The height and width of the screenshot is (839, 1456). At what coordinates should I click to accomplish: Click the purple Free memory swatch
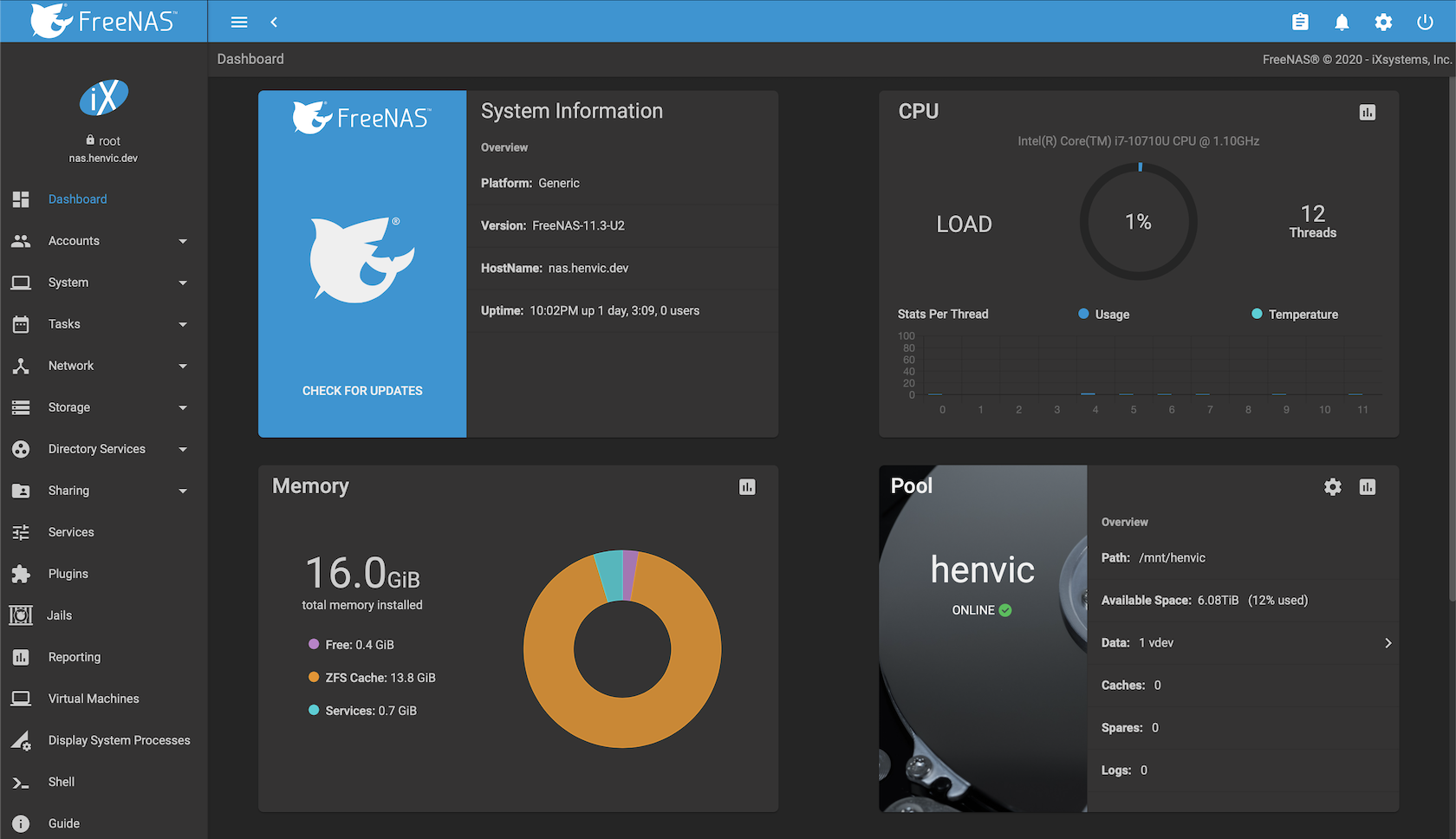[x=314, y=644]
